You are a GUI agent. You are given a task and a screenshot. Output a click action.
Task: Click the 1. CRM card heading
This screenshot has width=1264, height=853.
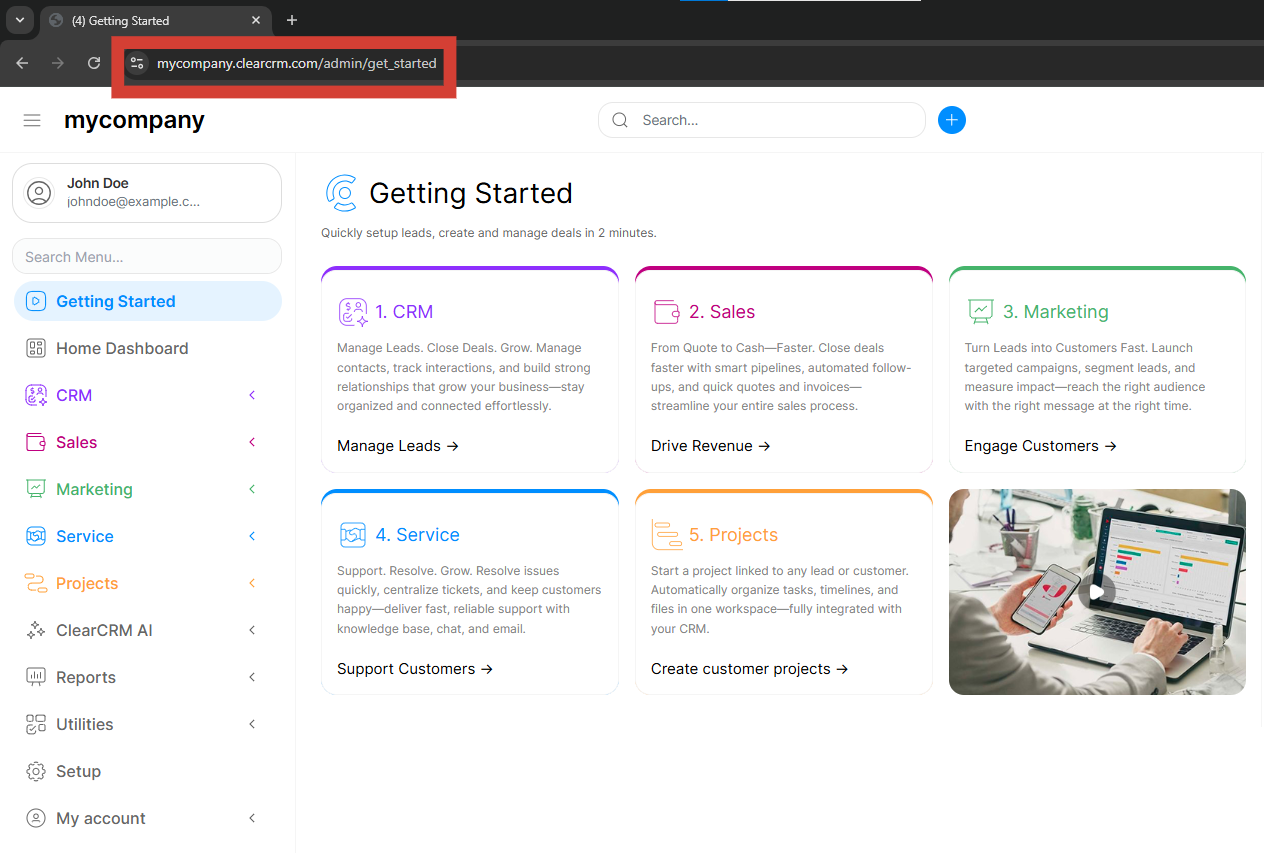click(x=404, y=312)
